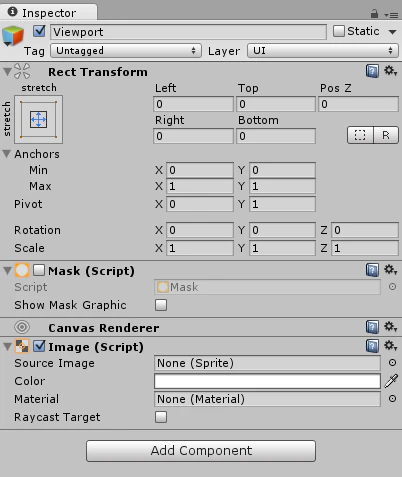Open the Static flags dropdown arrow
Image resolution: width=402 pixels, height=477 pixels.
pyautogui.click(x=392, y=32)
